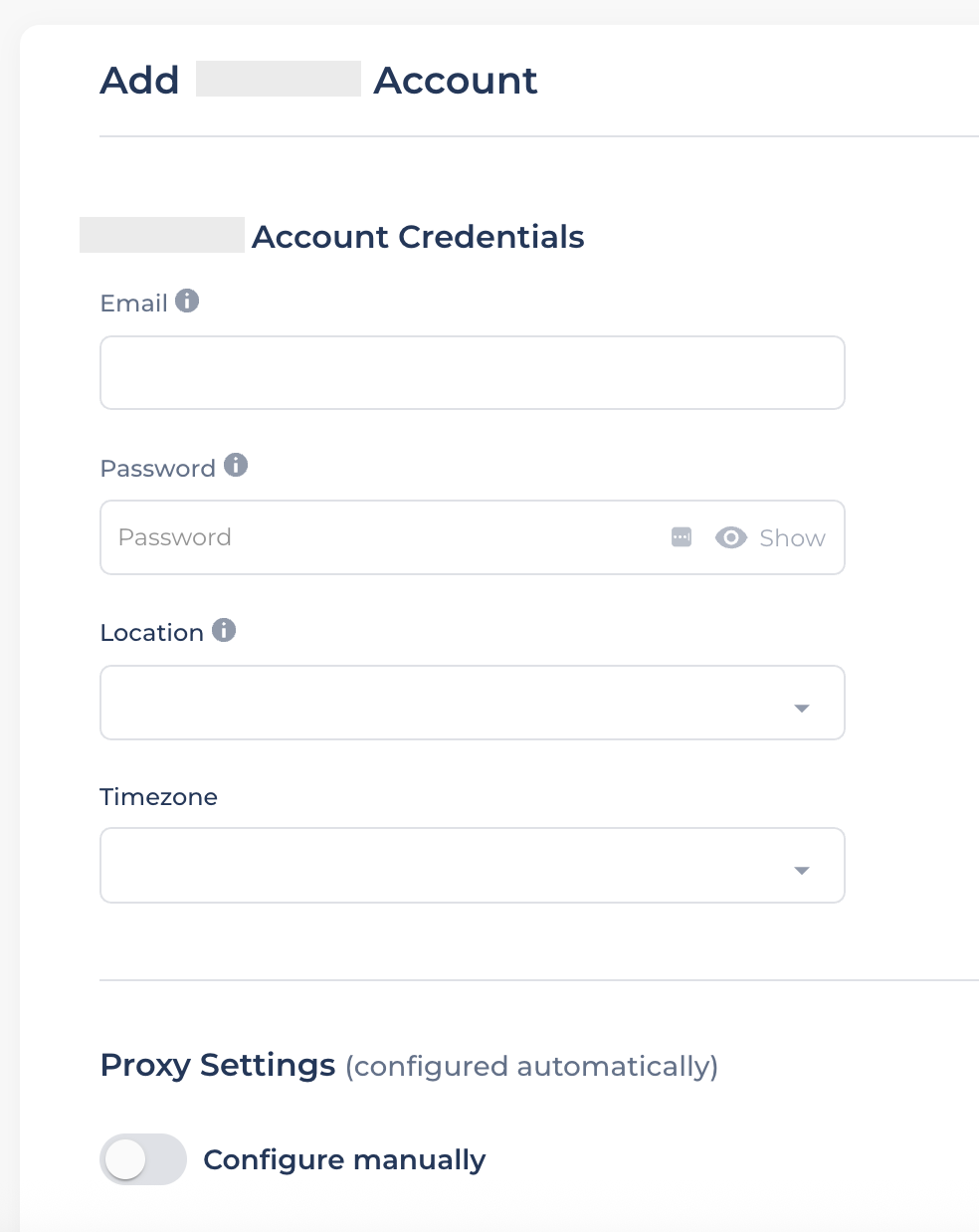The width and height of the screenshot is (979, 1232).
Task: Expand the Location dropdown arrow
Action: pyautogui.click(x=802, y=708)
